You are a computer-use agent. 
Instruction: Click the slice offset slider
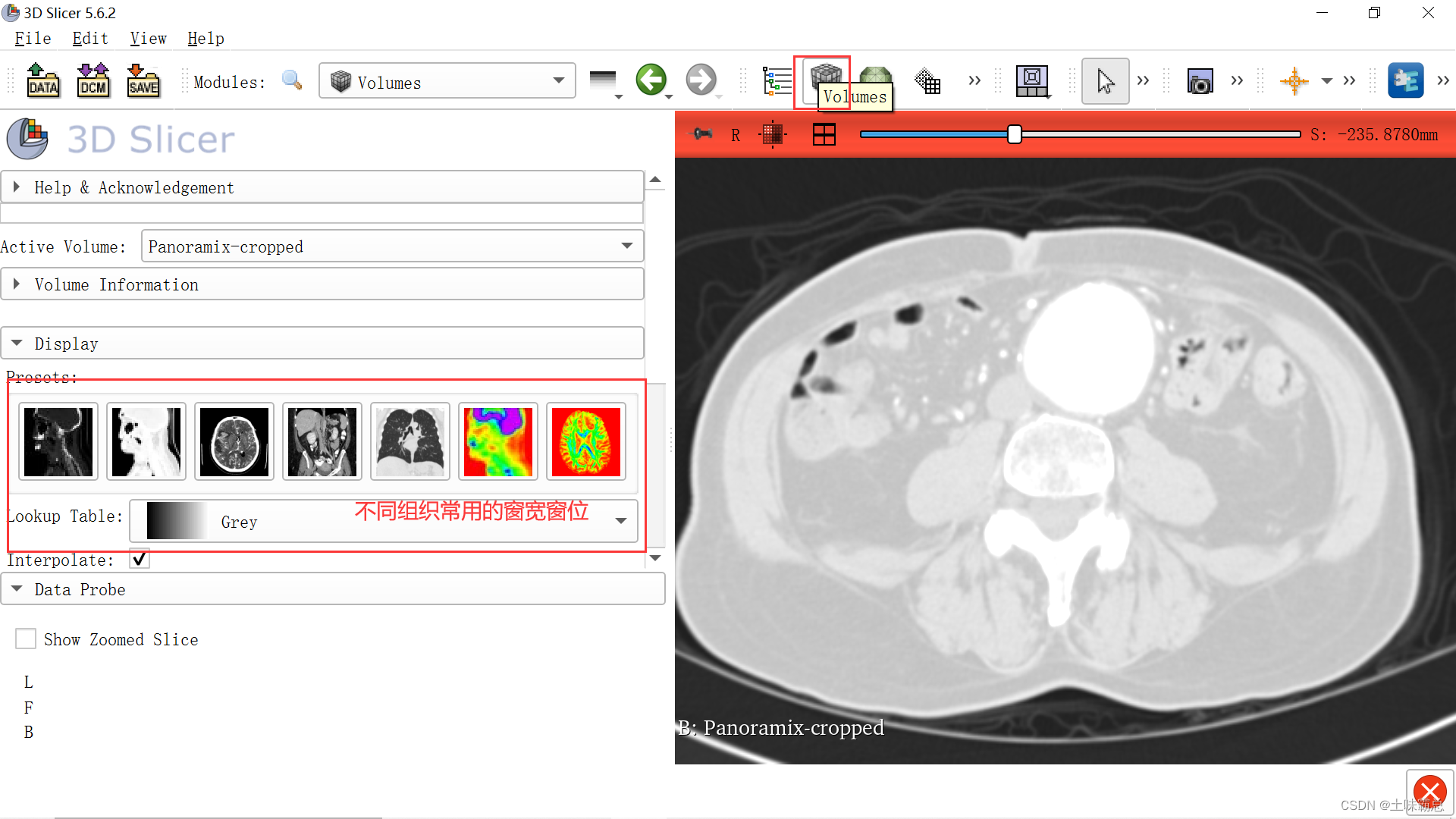tap(1014, 134)
